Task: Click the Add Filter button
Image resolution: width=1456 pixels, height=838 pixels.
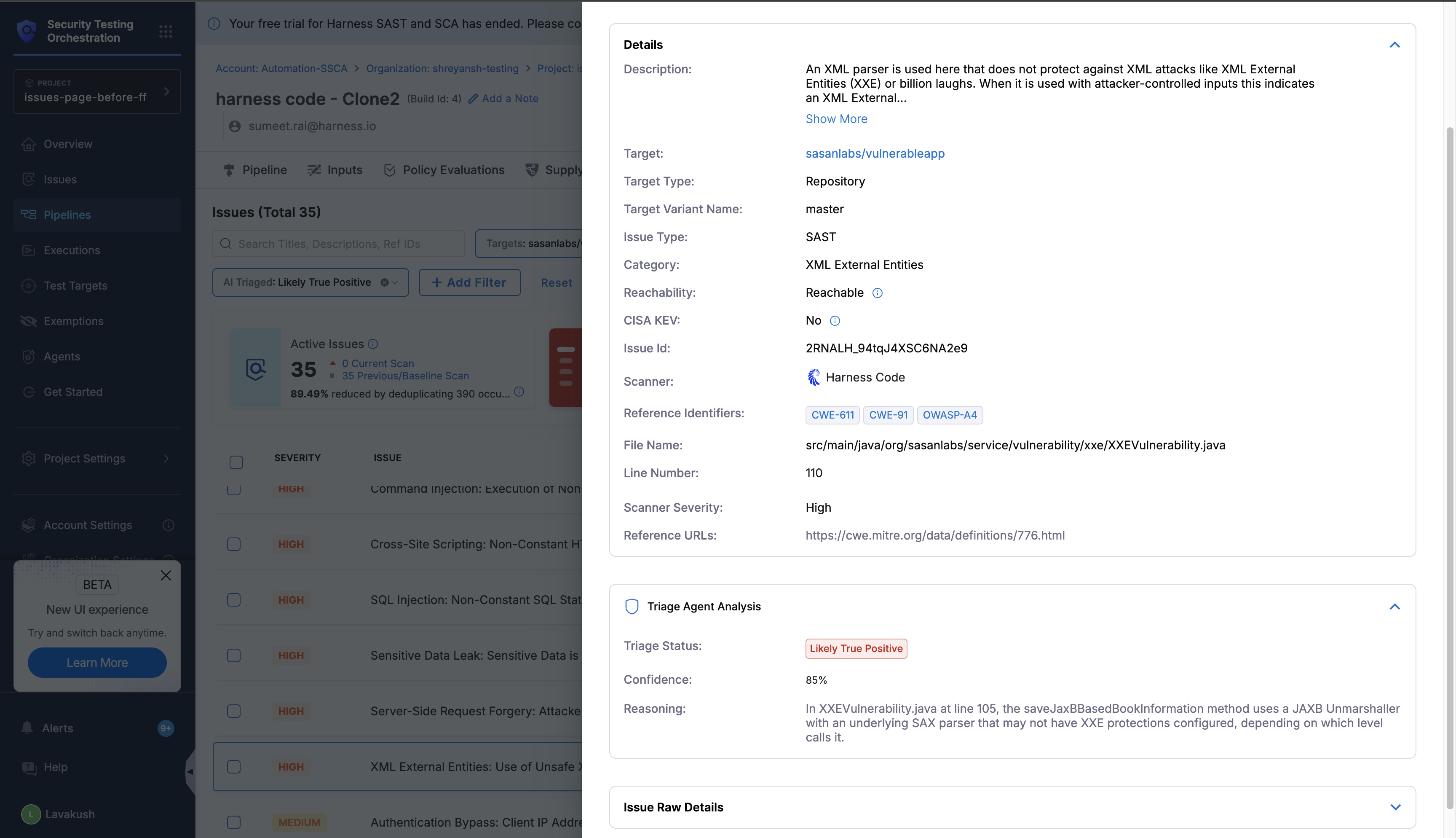Action: (x=470, y=282)
